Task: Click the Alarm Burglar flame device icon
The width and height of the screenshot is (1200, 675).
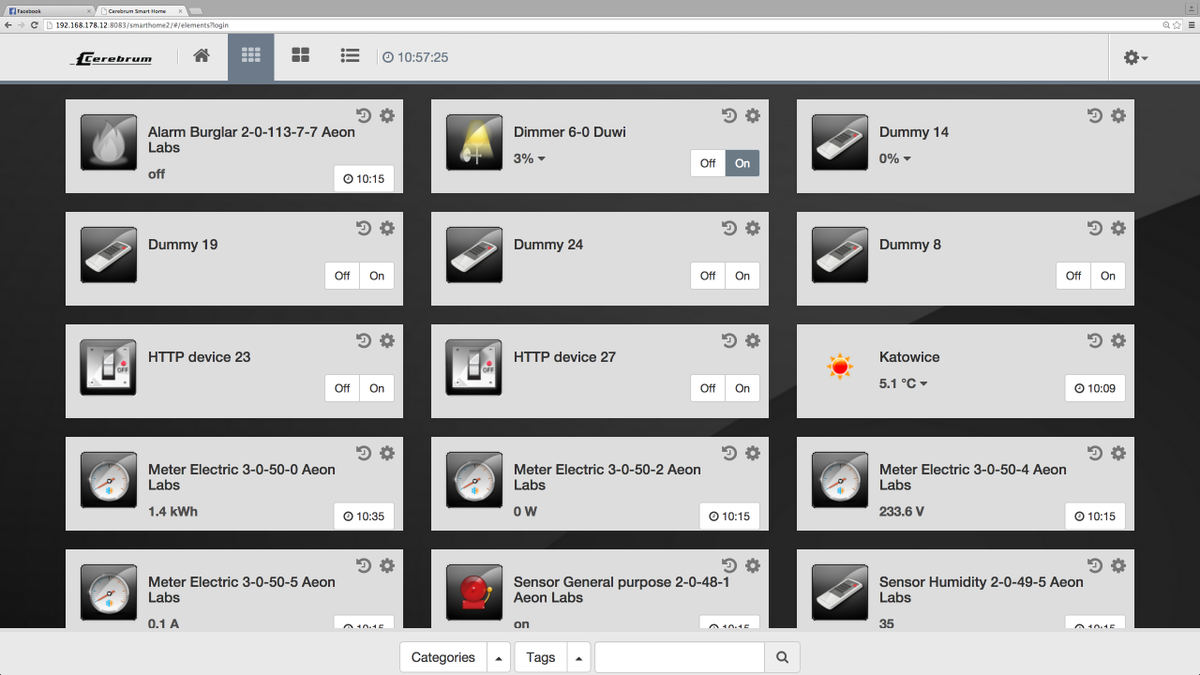Action: click(x=108, y=143)
